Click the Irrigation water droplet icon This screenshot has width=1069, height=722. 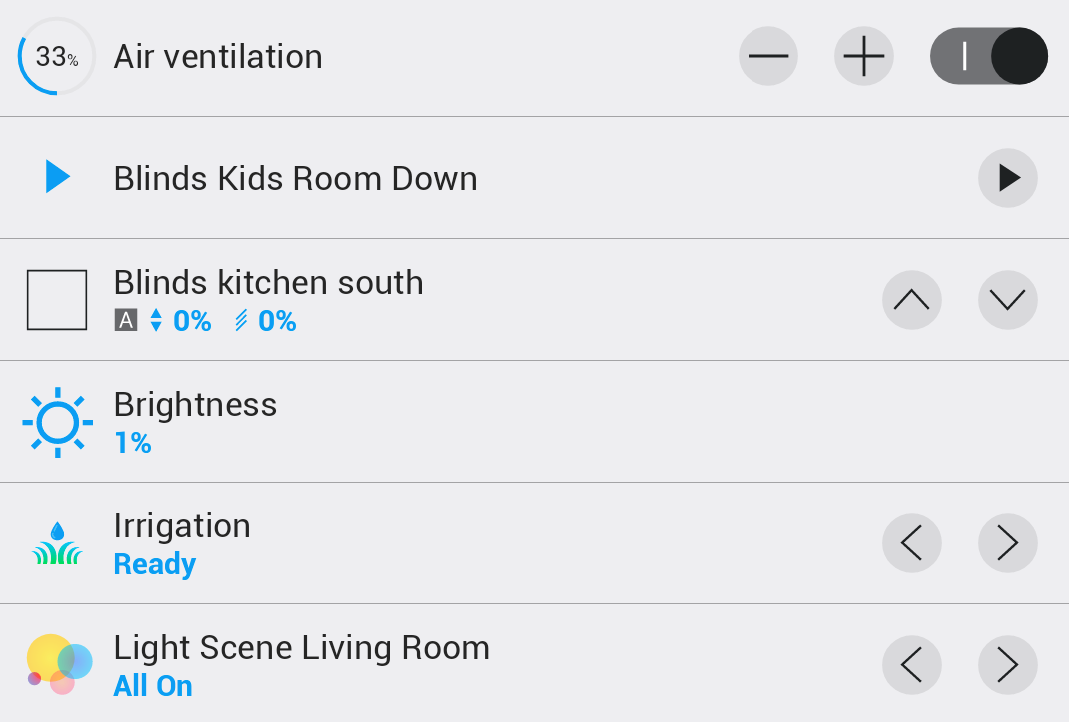57,543
